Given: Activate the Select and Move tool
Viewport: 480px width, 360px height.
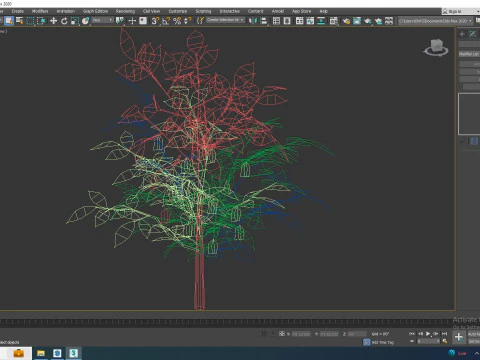Looking at the screenshot, I should (53, 21).
